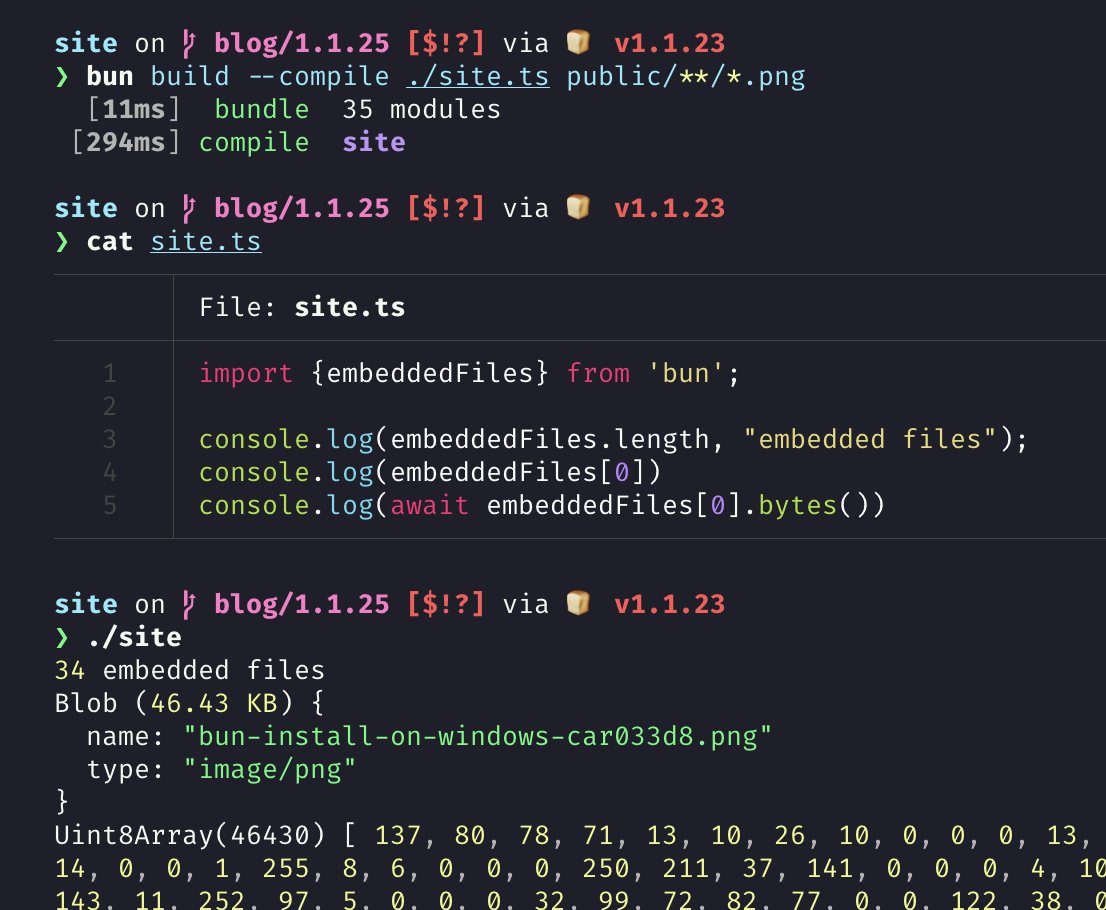Click the byte value '211'
Image resolution: width=1106 pixels, height=910 pixels.
685,868
